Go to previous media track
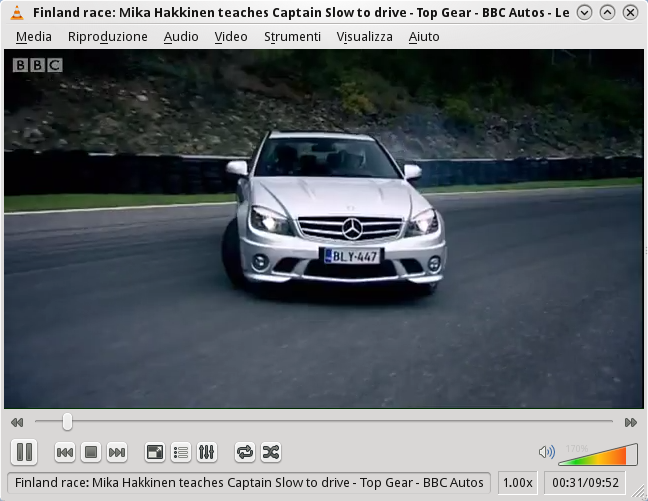This screenshot has height=501, width=648. click(x=65, y=452)
